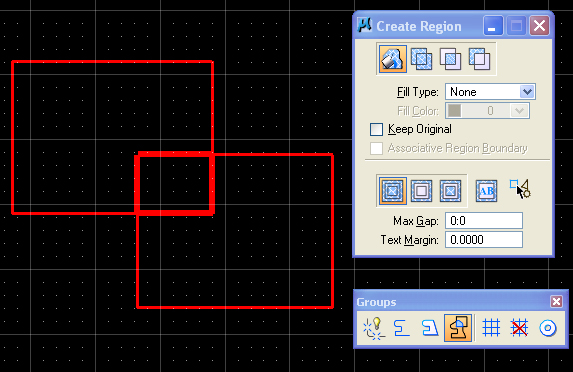
Task: Click into the Text Margin field
Action: [x=484, y=240]
